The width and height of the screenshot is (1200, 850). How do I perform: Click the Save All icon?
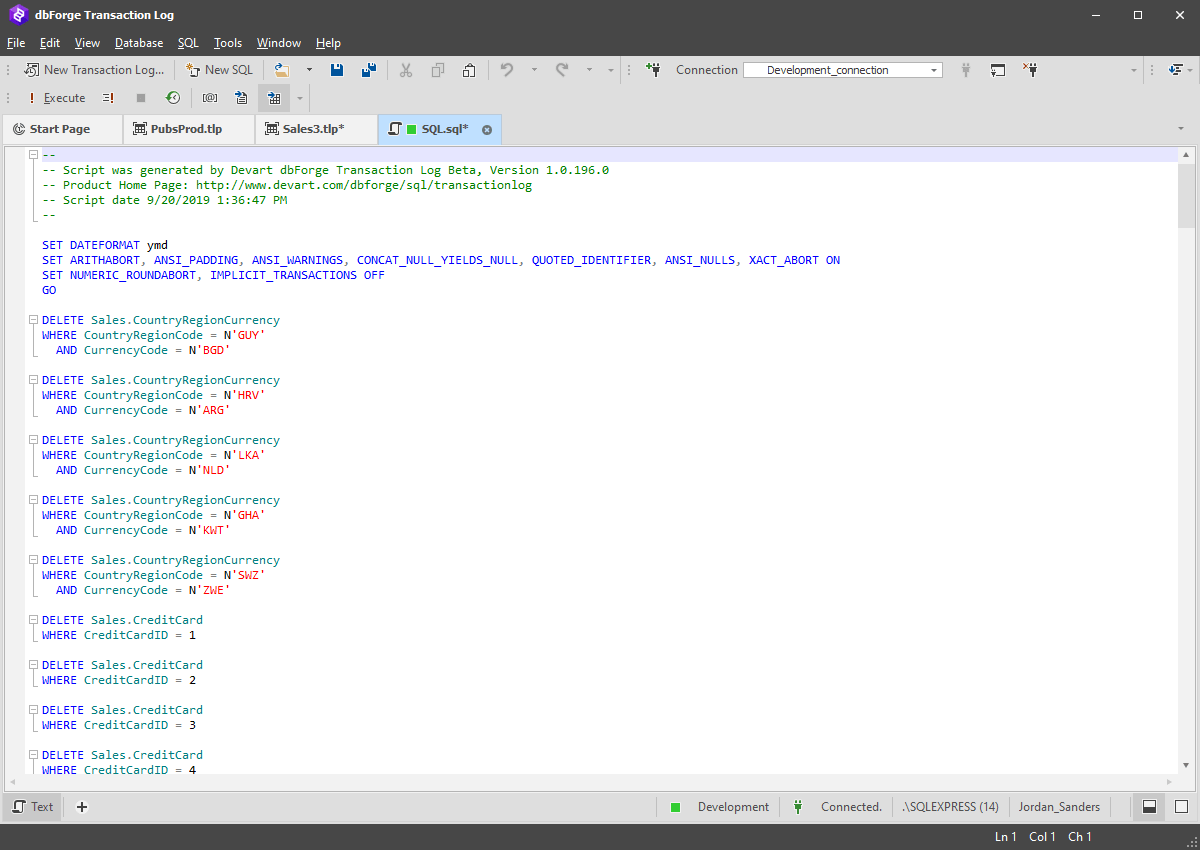[x=368, y=70]
